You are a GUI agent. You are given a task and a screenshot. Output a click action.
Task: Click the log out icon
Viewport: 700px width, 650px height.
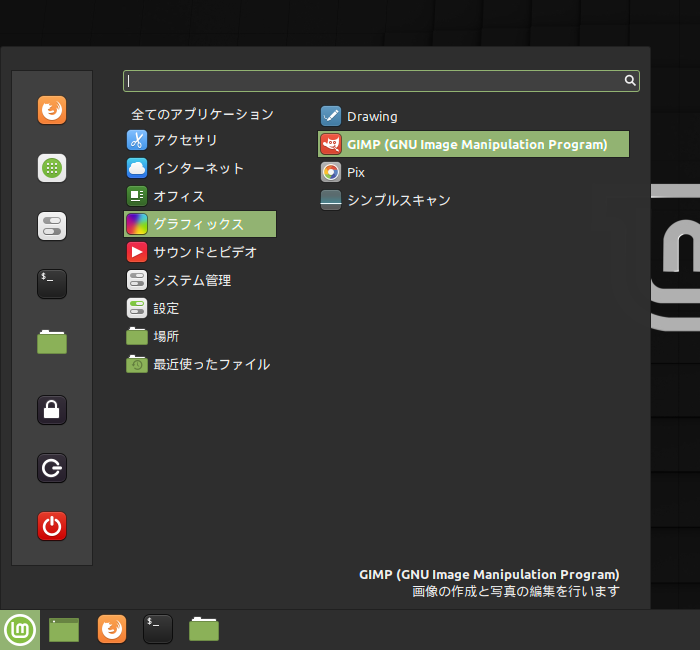[x=52, y=468]
